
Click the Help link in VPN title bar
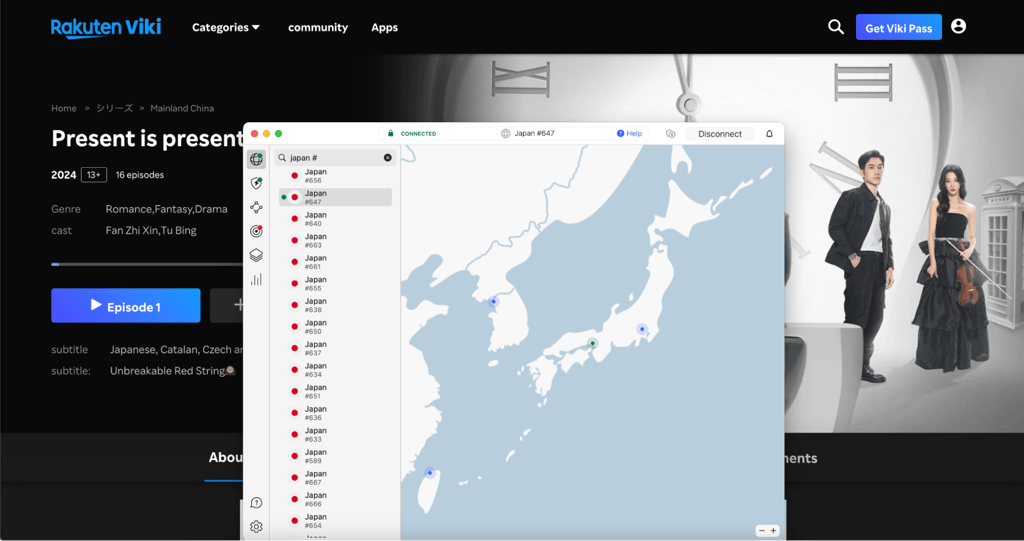pyautogui.click(x=630, y=133)
